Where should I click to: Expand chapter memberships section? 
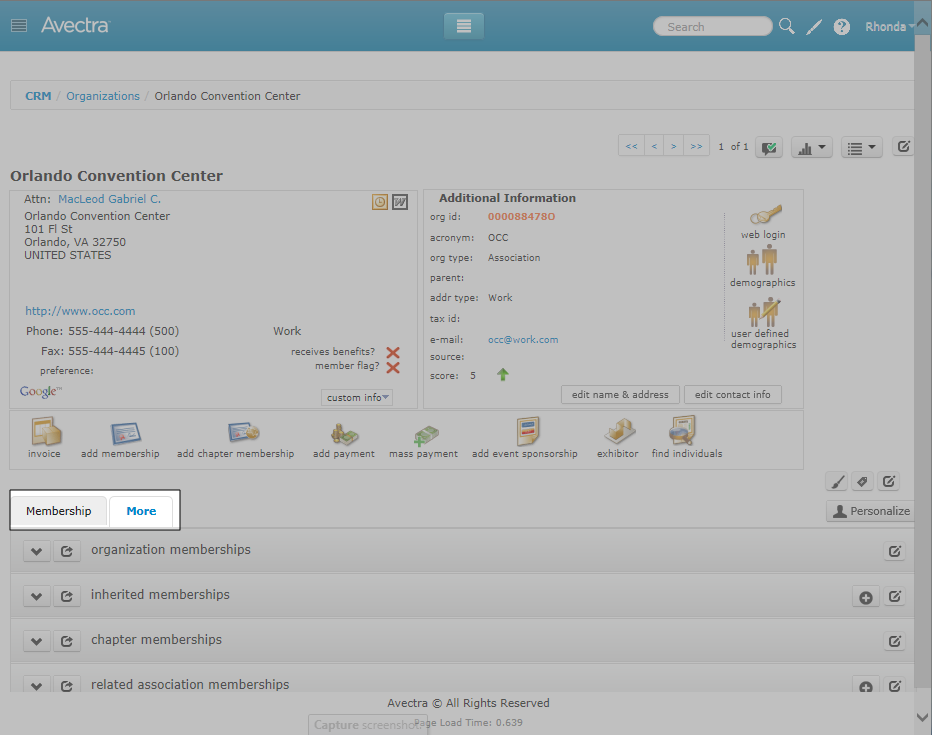click(36, 641)
